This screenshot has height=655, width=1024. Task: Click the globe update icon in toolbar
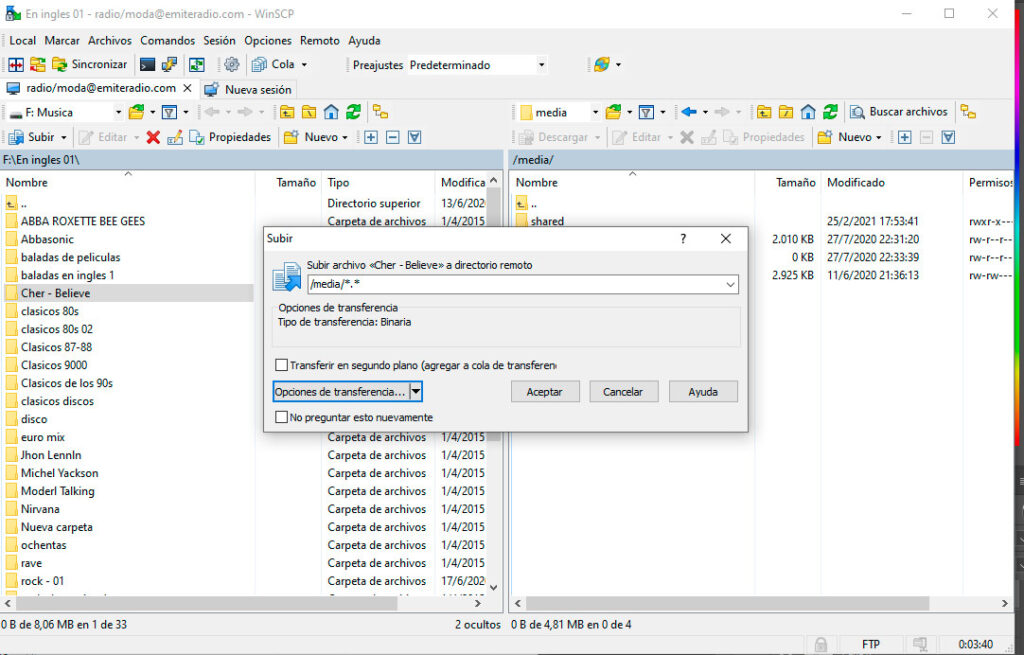pos(601,65)
